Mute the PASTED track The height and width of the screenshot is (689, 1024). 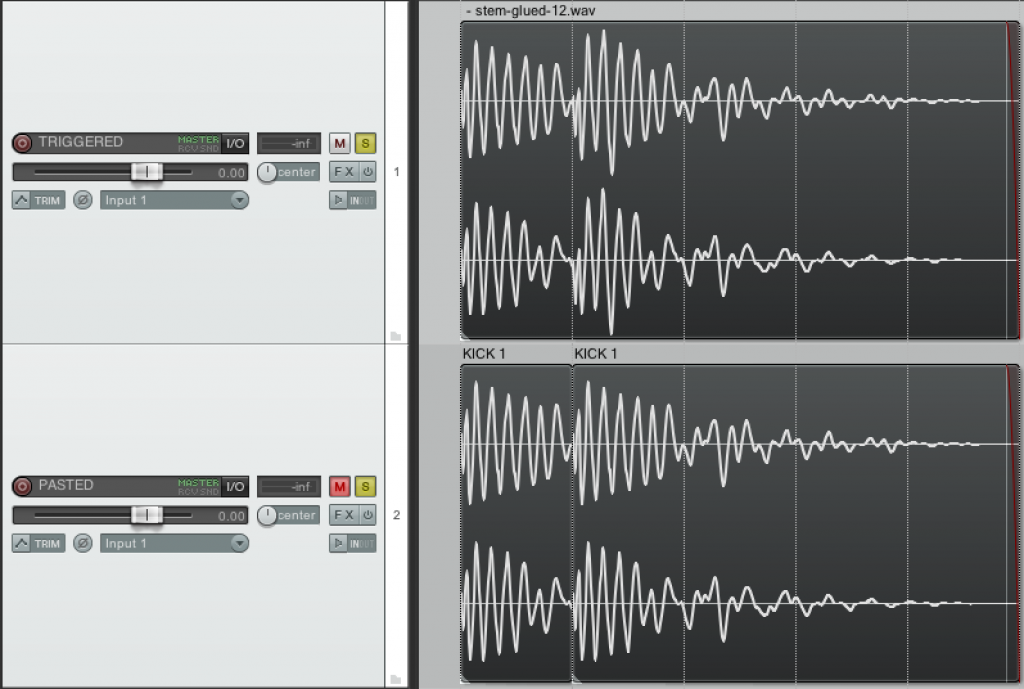(342, 486)
